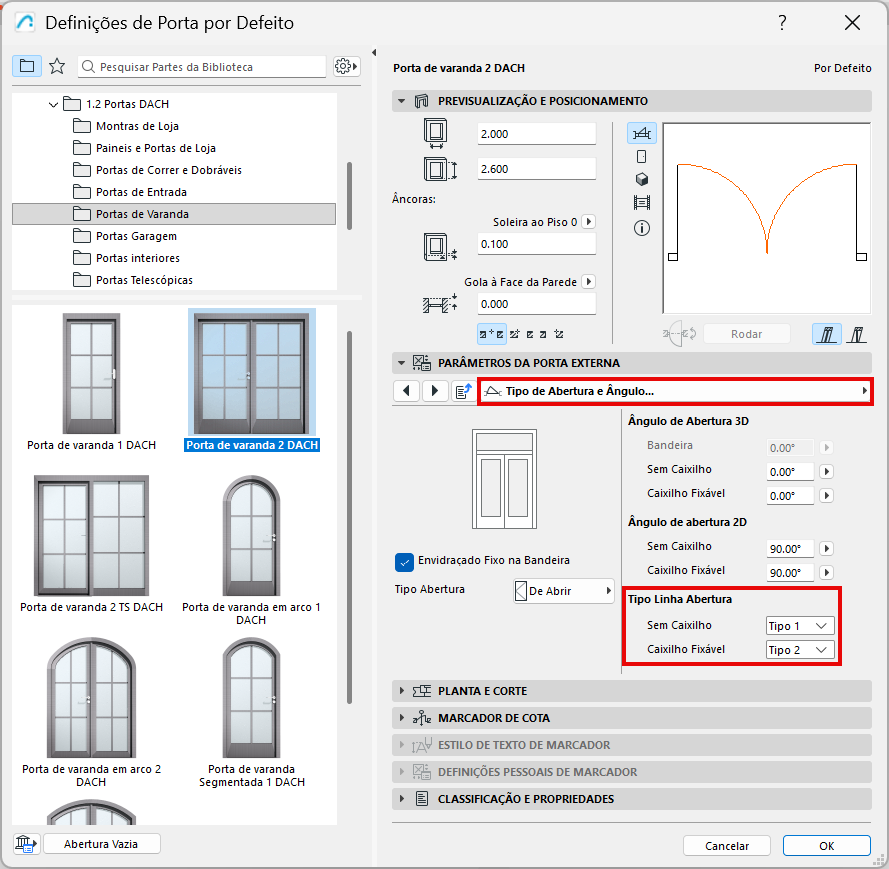Collapse the library browser panel arrow
The image size is (889, 869).
[374, 53]
